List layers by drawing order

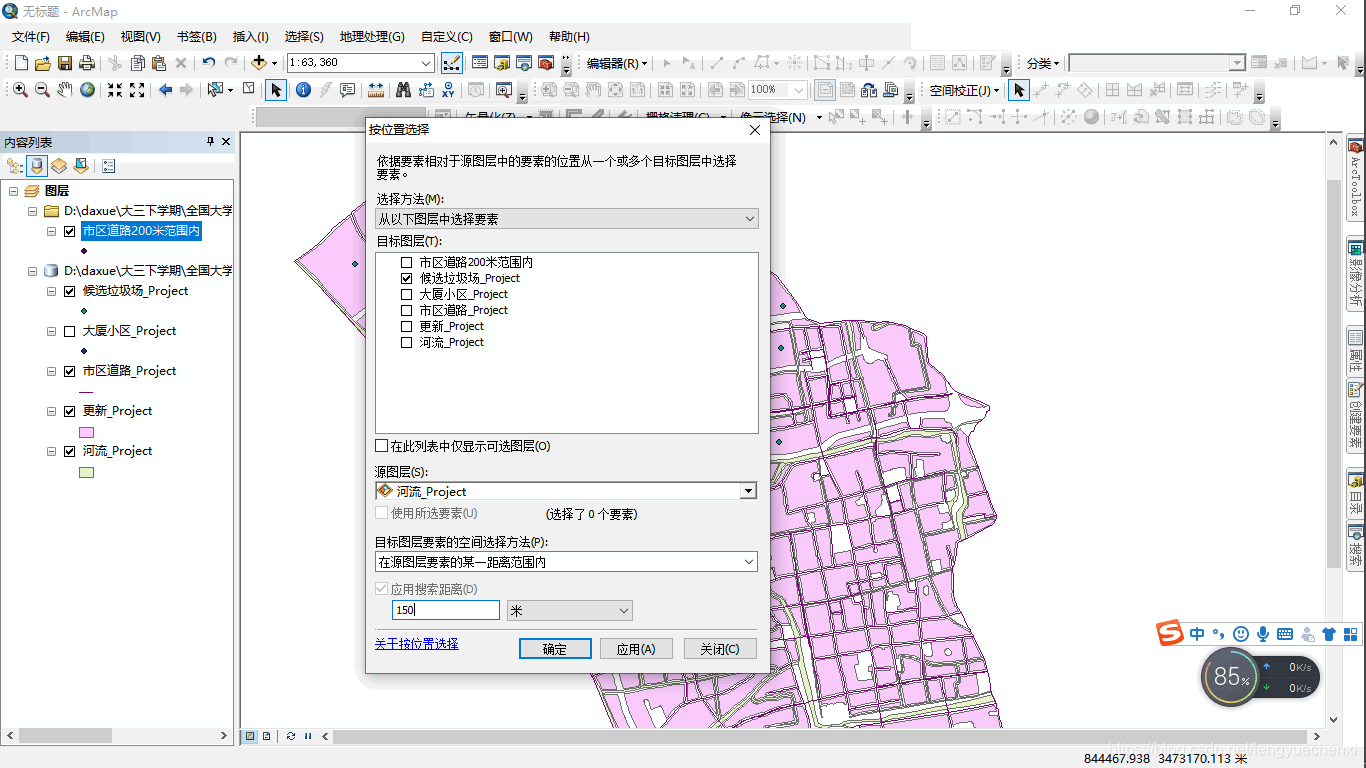pos(15,166)
